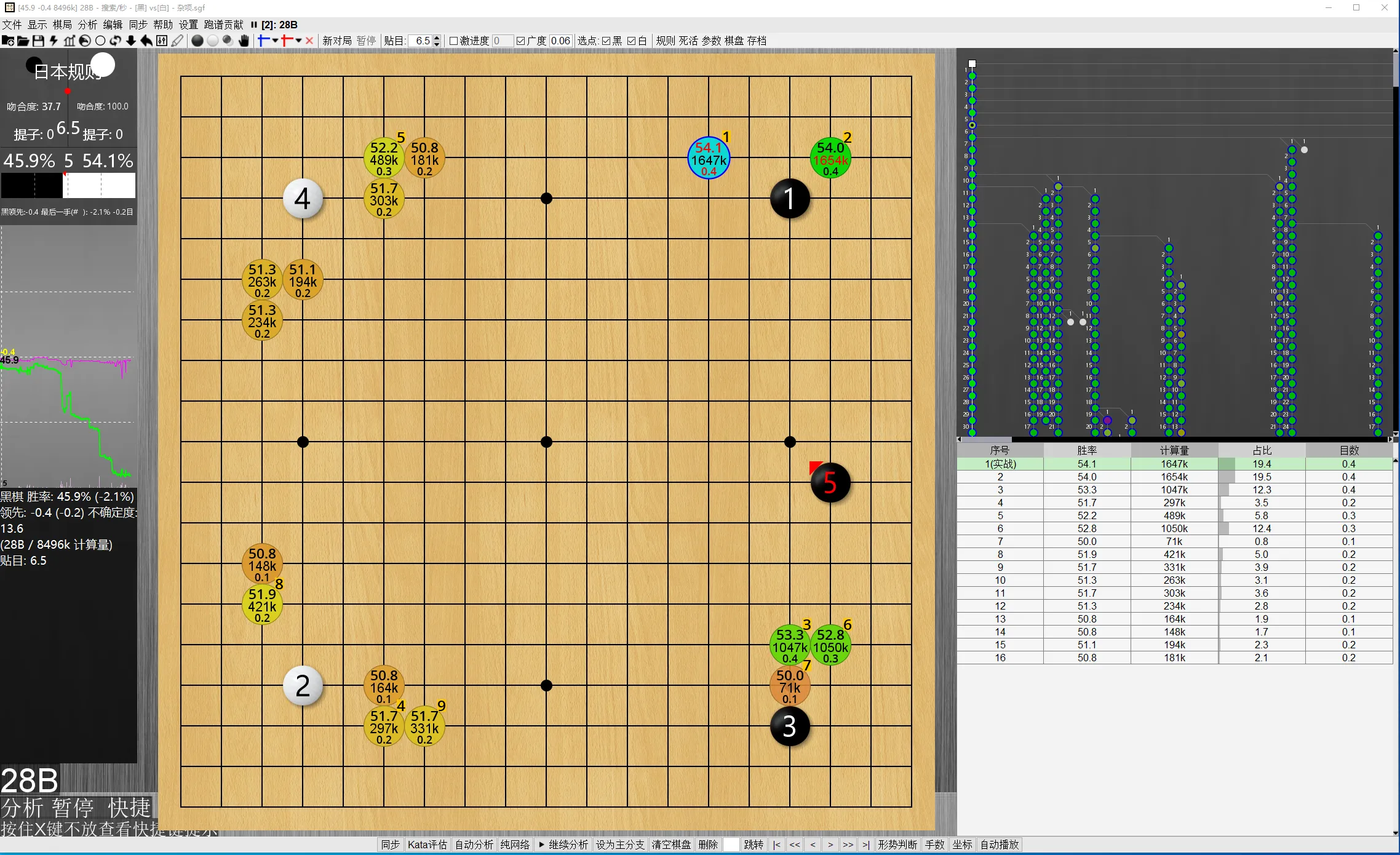Expand the red cross marker dropdown arrow
1400x855 pixels.
[298, 40]
